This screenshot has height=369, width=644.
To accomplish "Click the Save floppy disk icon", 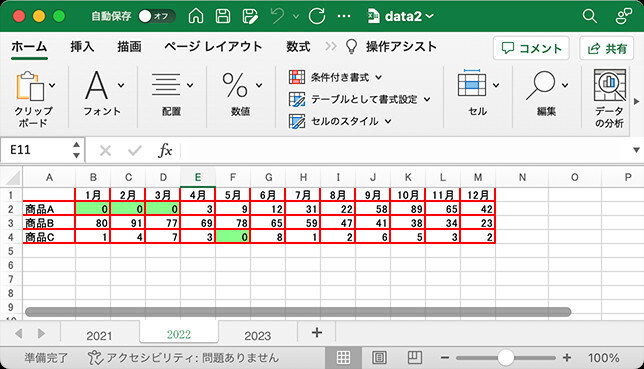I will coord(223,16).
